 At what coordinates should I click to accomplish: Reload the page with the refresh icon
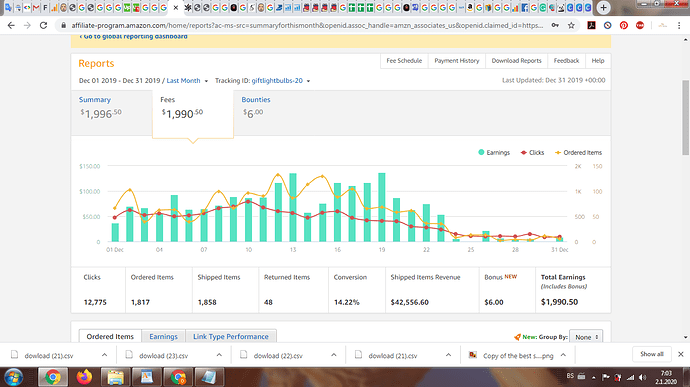(x=43, y=26)
